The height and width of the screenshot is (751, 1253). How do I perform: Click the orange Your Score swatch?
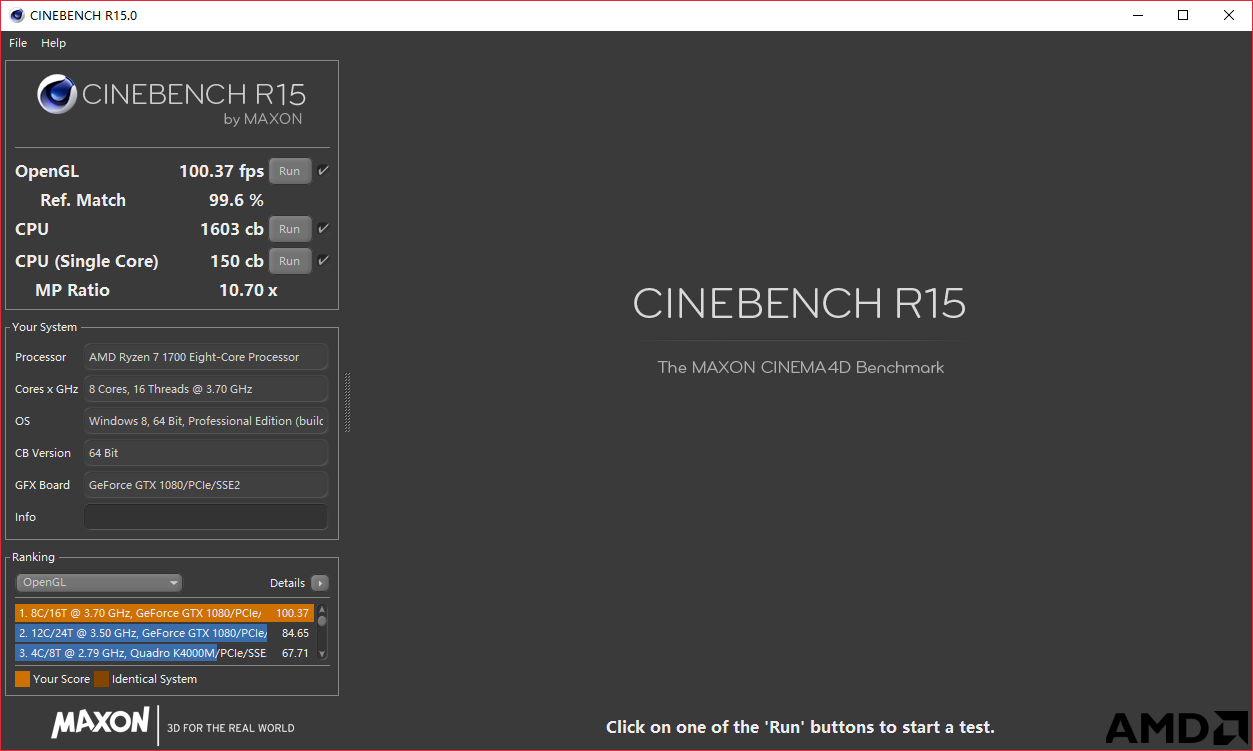pyautogui.click(x=22, y=679)
